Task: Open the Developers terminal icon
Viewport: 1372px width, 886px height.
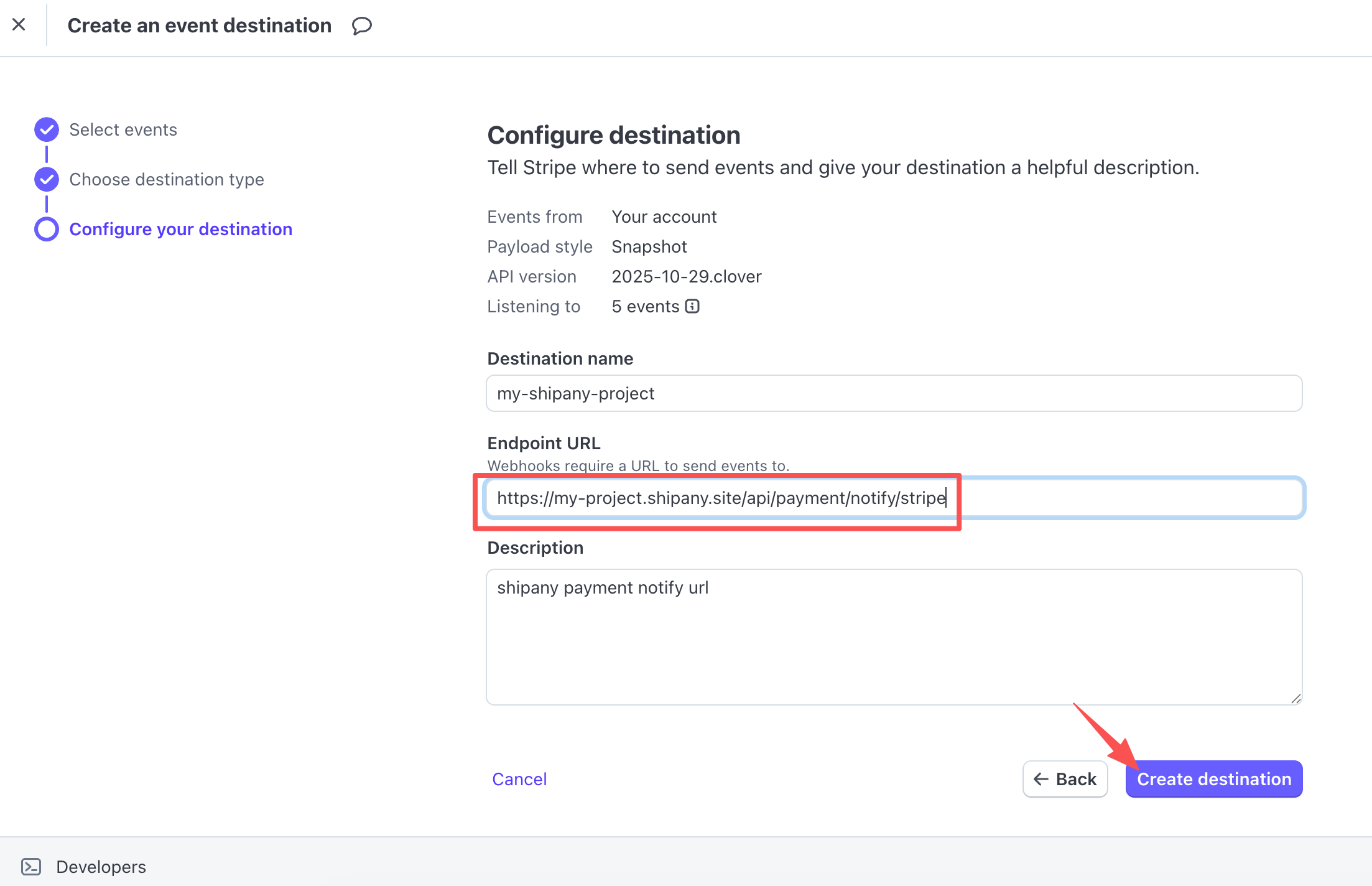Action: point(30,867)
